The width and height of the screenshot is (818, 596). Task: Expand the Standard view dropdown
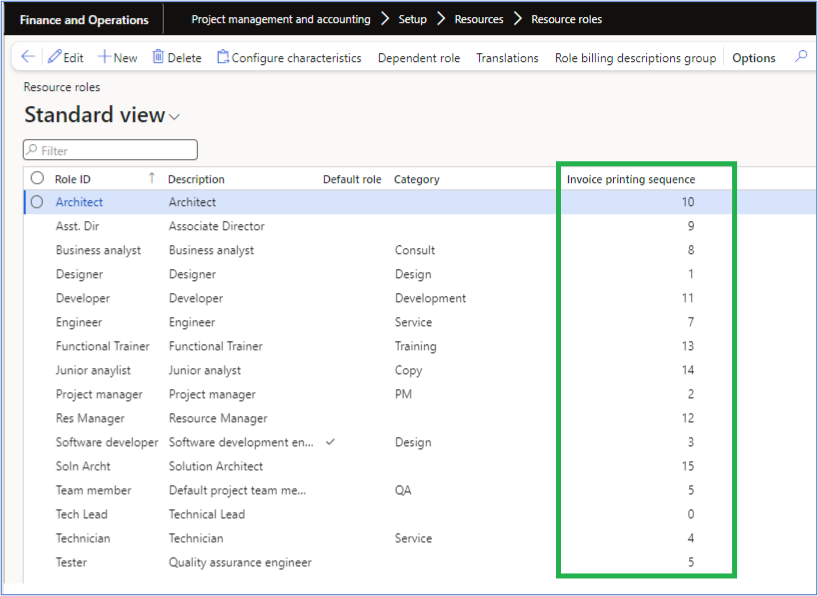[175, 117]
